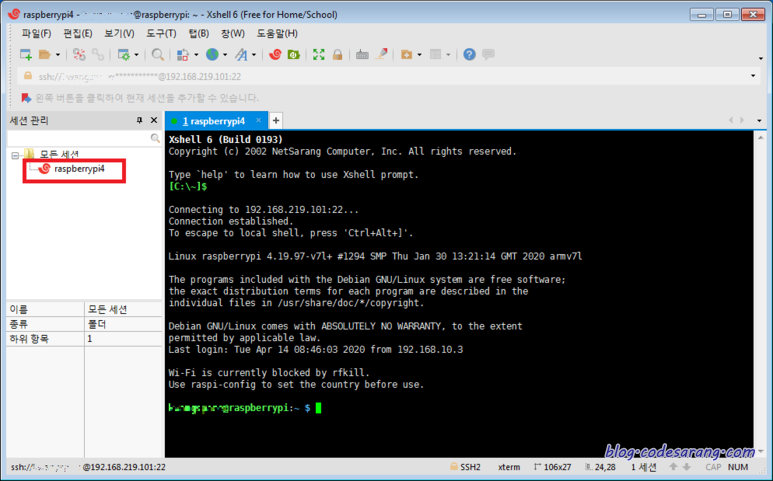Click the speech bubble feedback icon

tap(488, 54)
